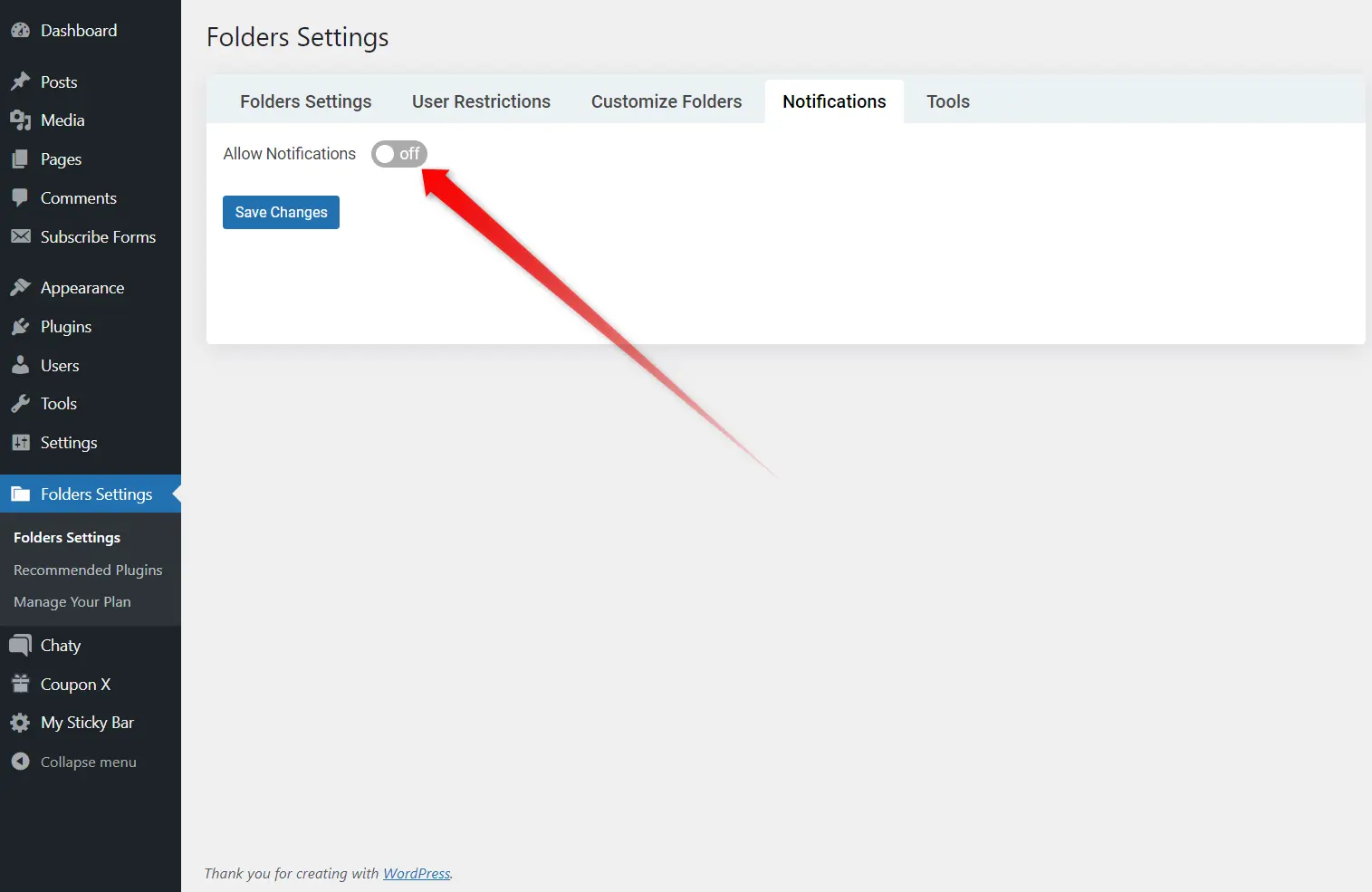Collapse the admin sidebar menu
This screenshot has width=1372, height=892.
(x=88, y=763)
